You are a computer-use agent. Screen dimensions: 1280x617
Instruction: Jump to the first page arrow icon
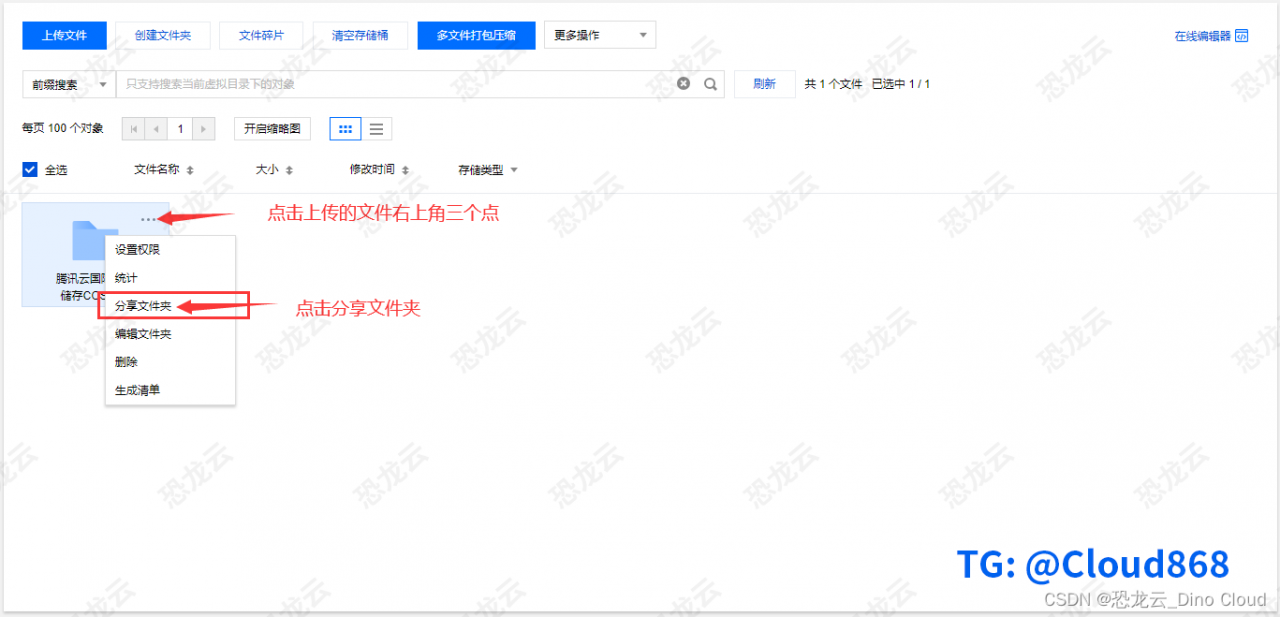(x=133, y=128)
